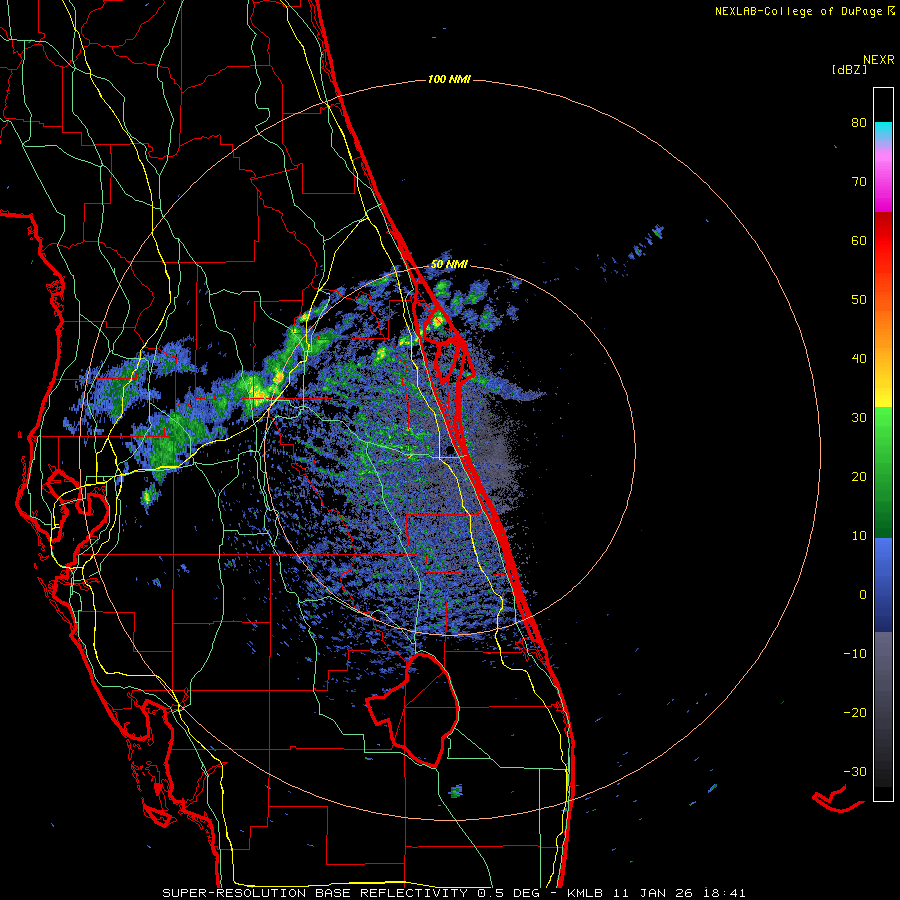The height and width of the screenshot is (900, 900).
Task: Click the 50 NMI range ring label
Action: point(449,265)
